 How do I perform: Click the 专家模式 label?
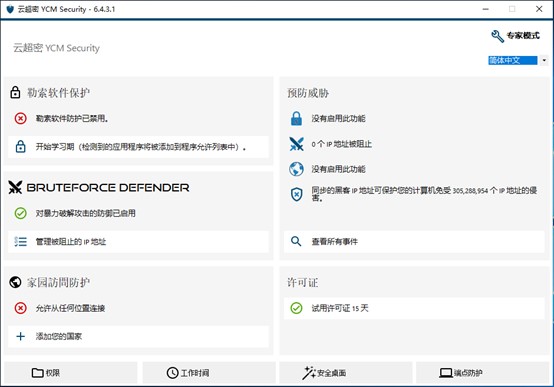tap(523, 35)
